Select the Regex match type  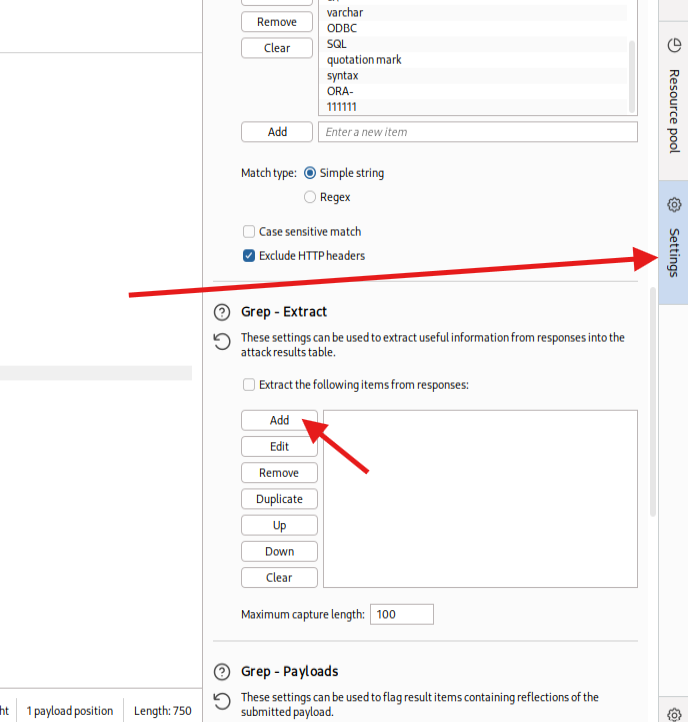click(310, 197)
